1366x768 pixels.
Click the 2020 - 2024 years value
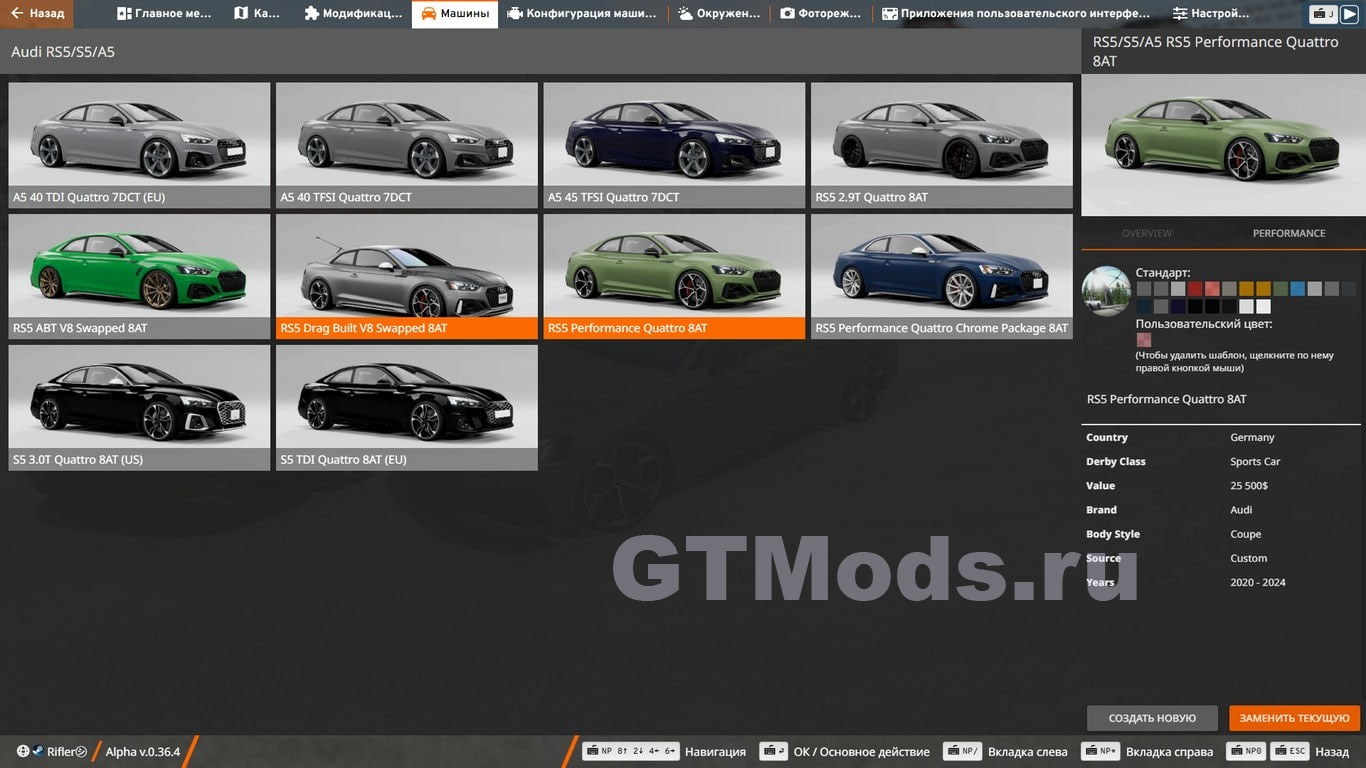click(x=1258, y=582)
